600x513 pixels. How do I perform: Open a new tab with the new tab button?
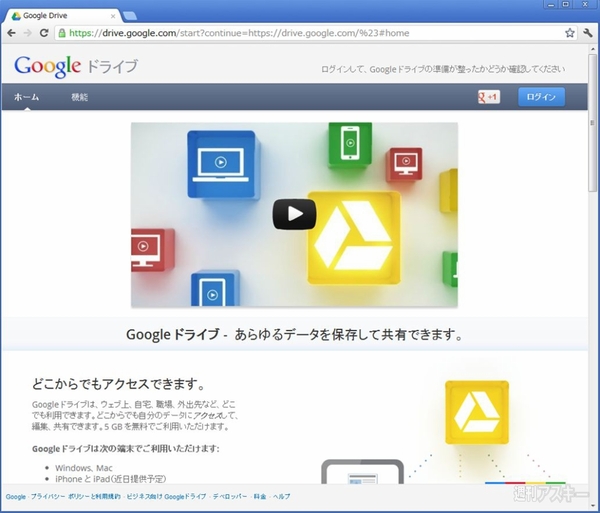coord(130,16)
